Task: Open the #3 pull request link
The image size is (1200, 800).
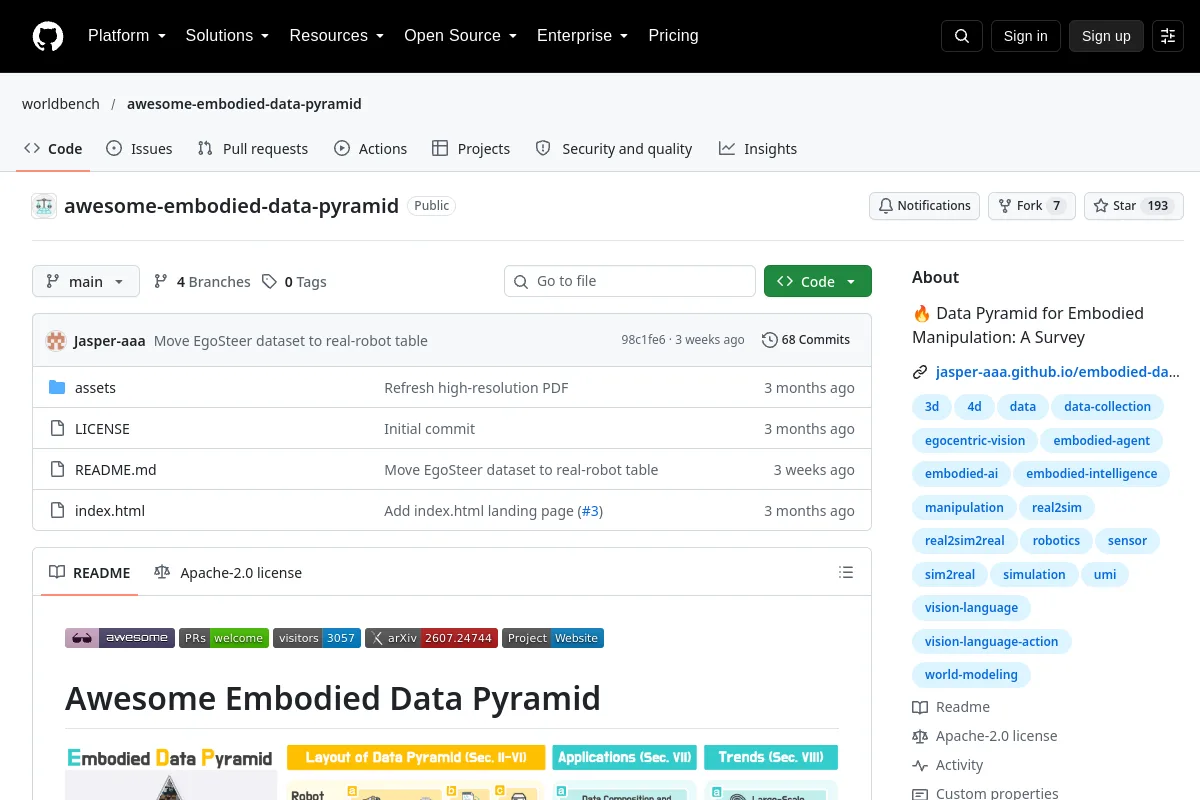Action: click(x=590, y=511)
